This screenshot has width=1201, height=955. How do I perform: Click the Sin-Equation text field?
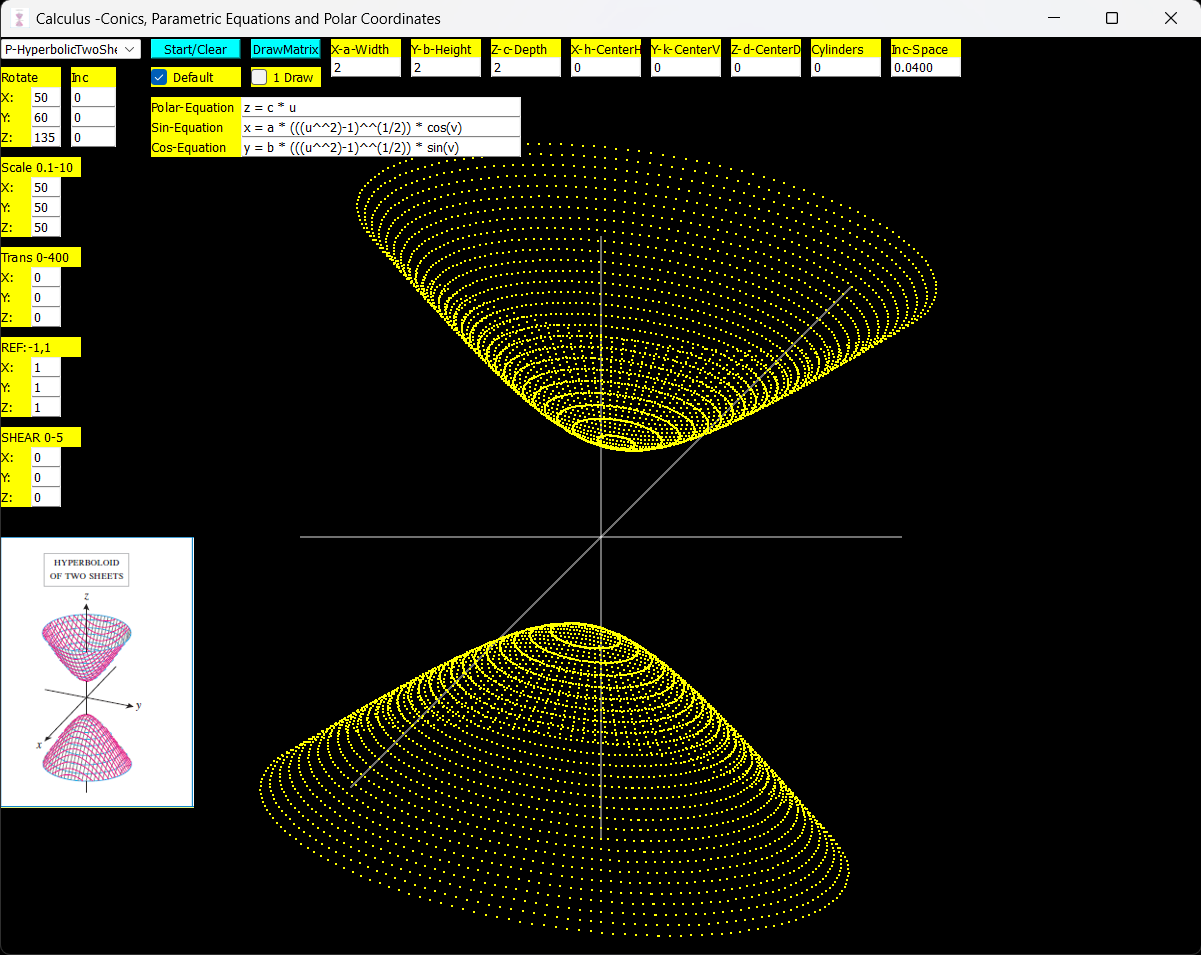380,127
